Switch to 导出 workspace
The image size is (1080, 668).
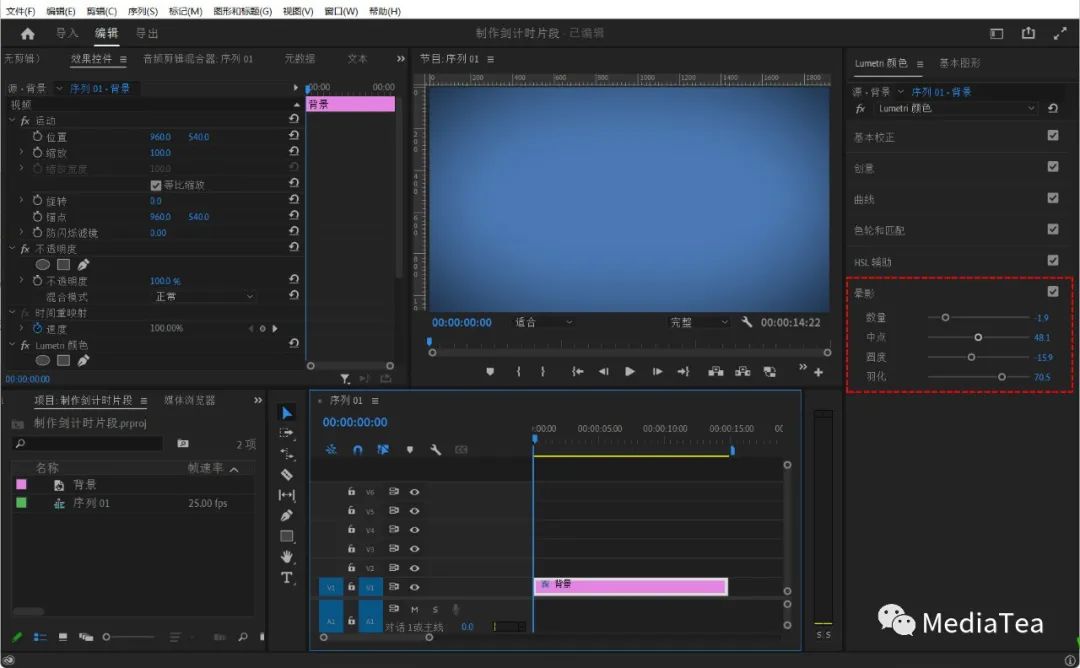(147, 33)
